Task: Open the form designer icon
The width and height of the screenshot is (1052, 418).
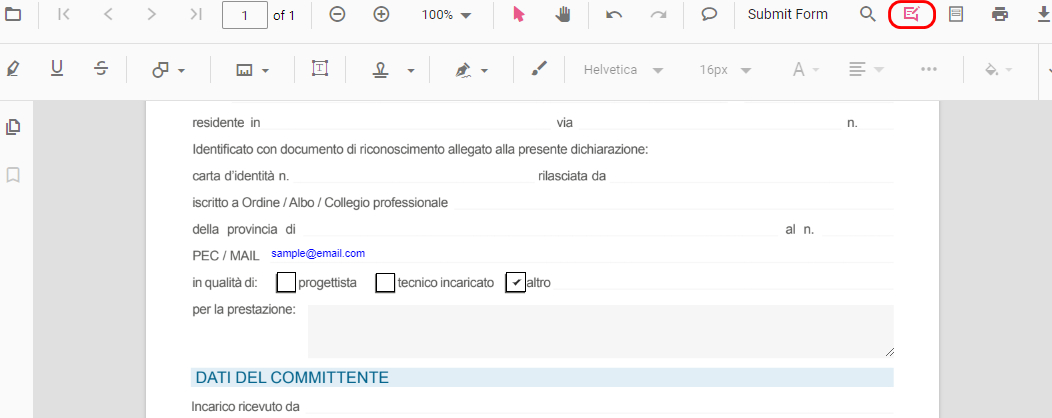Action: (955, 14)
